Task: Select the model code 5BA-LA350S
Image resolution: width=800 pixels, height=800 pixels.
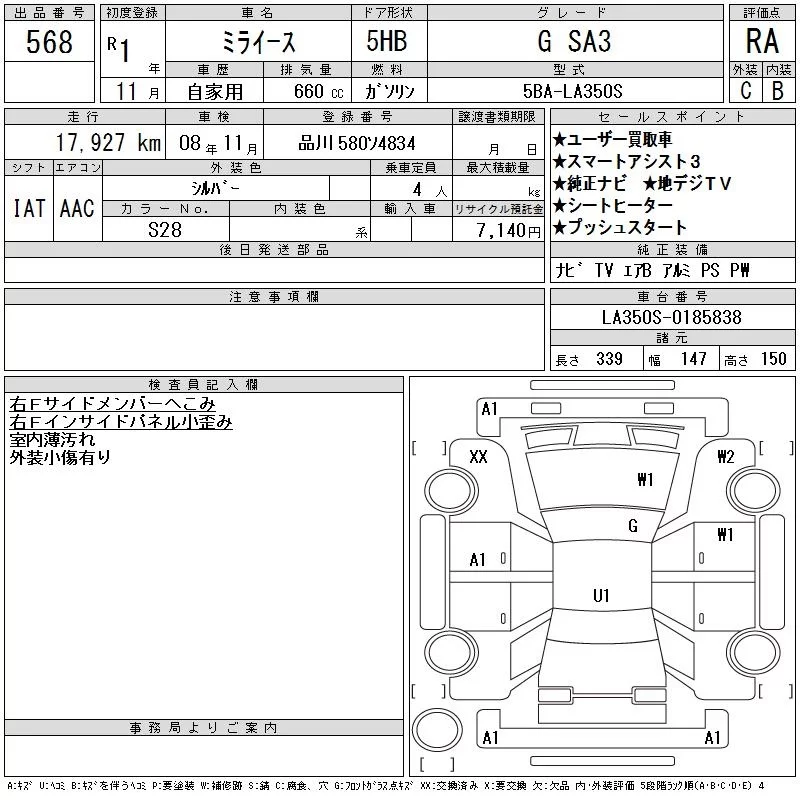Action: point(572,91)
